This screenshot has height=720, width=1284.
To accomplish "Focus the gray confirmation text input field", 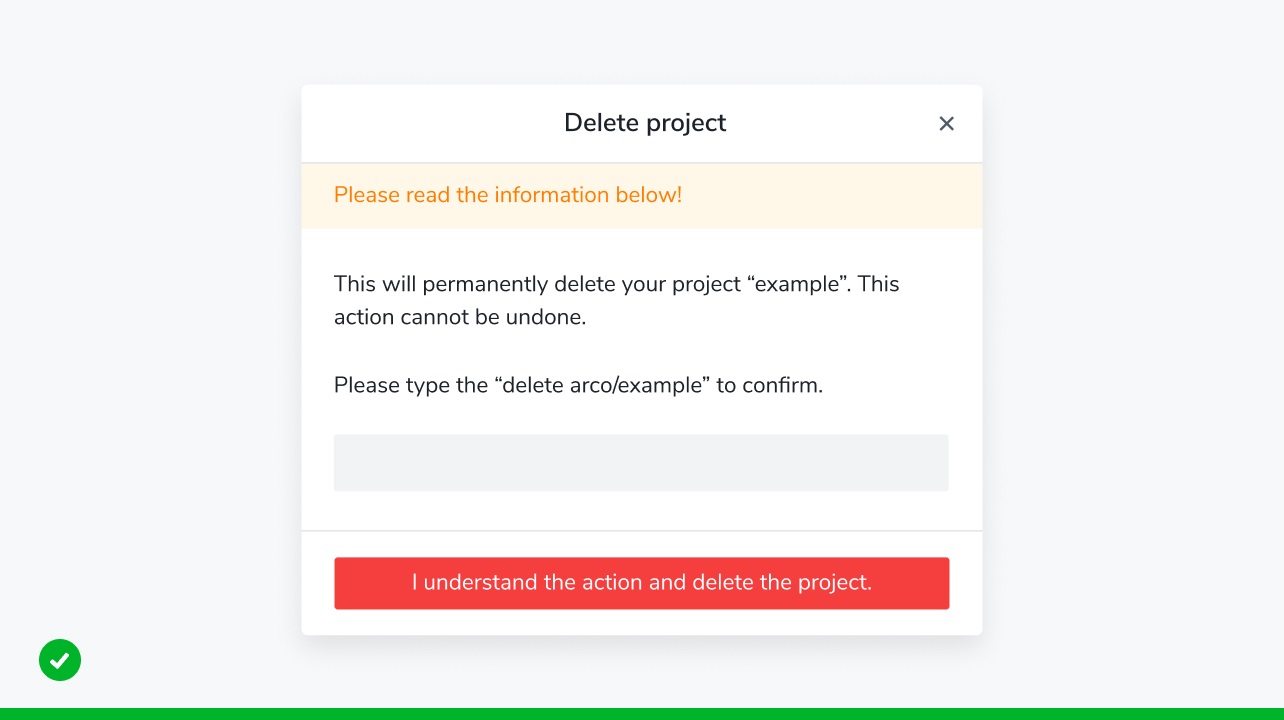I will tap(641, 462).
